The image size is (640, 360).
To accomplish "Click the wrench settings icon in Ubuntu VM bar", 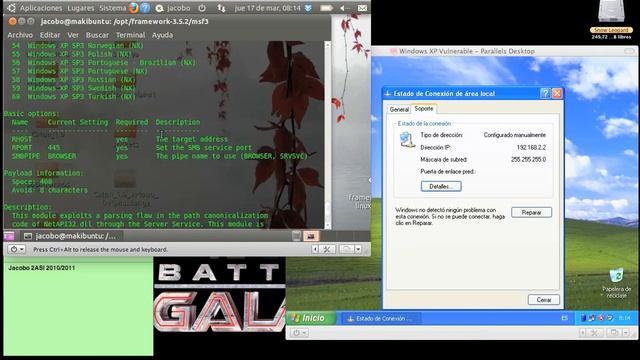I will pyautogui.click(x=327, y=249).
